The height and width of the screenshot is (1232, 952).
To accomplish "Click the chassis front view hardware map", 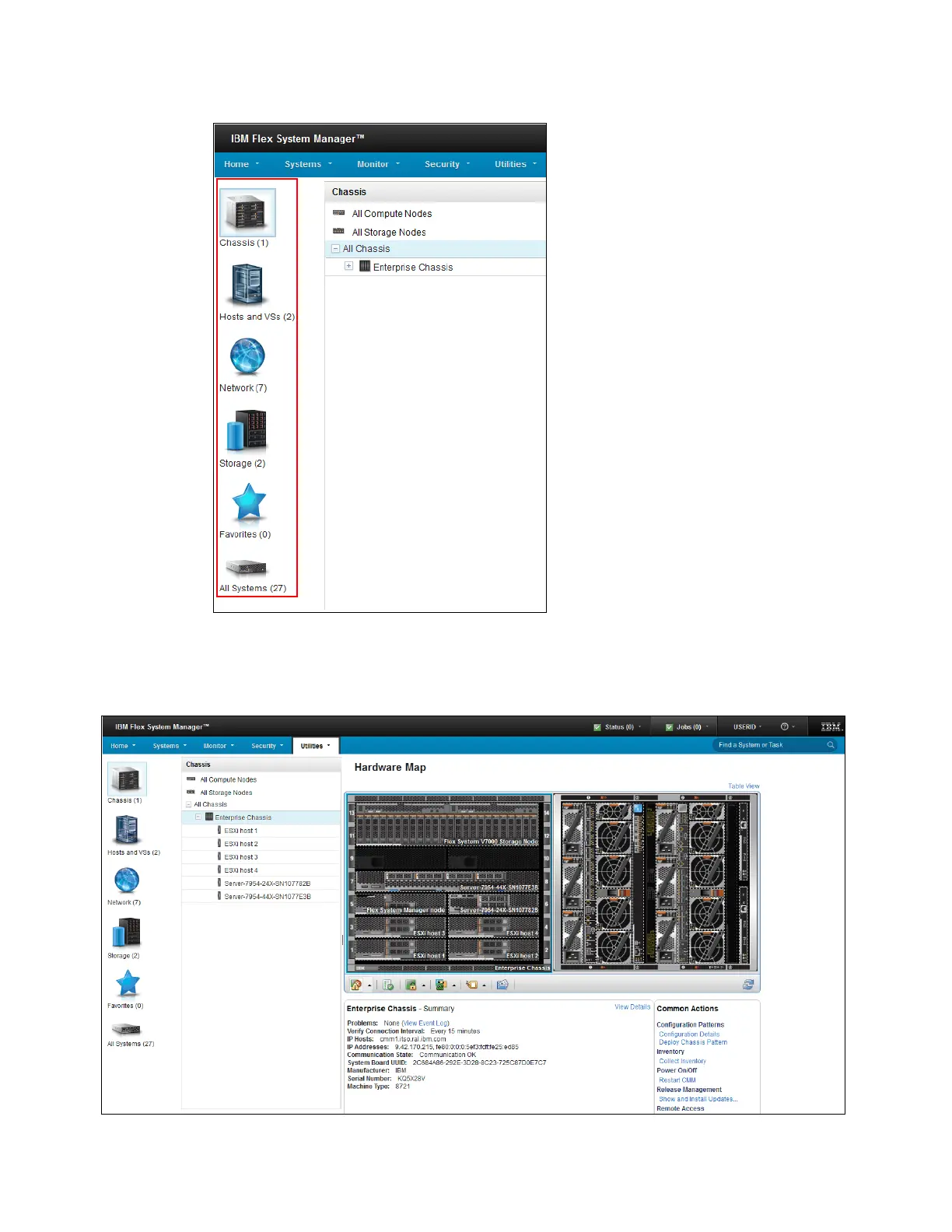I will click(x=449, y=883).
